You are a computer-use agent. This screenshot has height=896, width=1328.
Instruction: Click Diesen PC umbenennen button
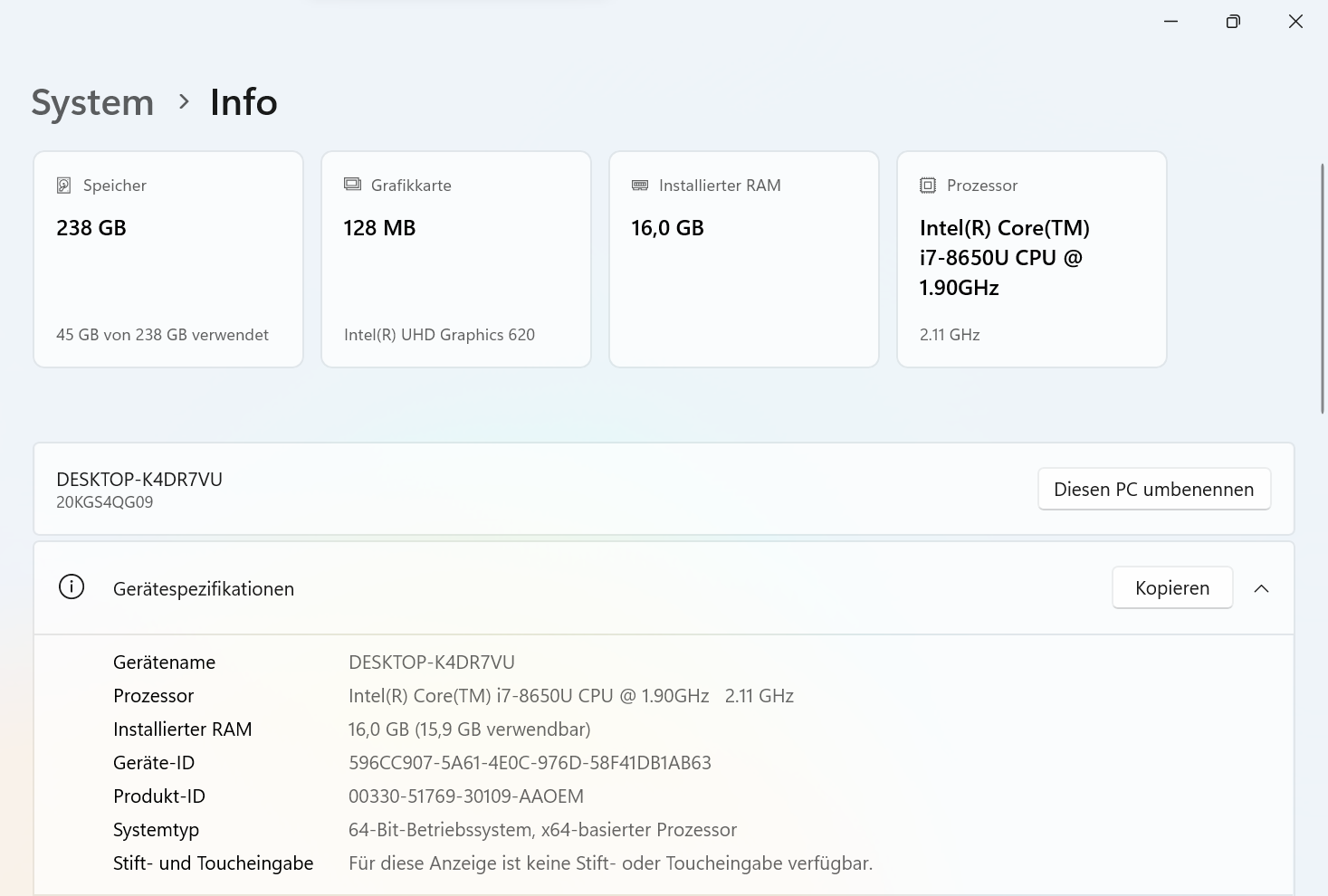[1154, 489]
